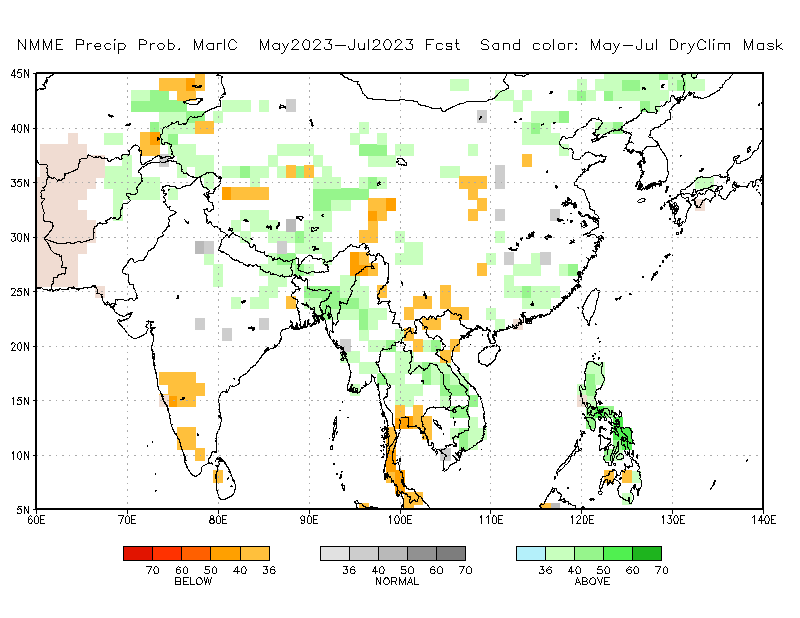
Task: Click the 100E longitude label
Action: [x=400, y=520]
